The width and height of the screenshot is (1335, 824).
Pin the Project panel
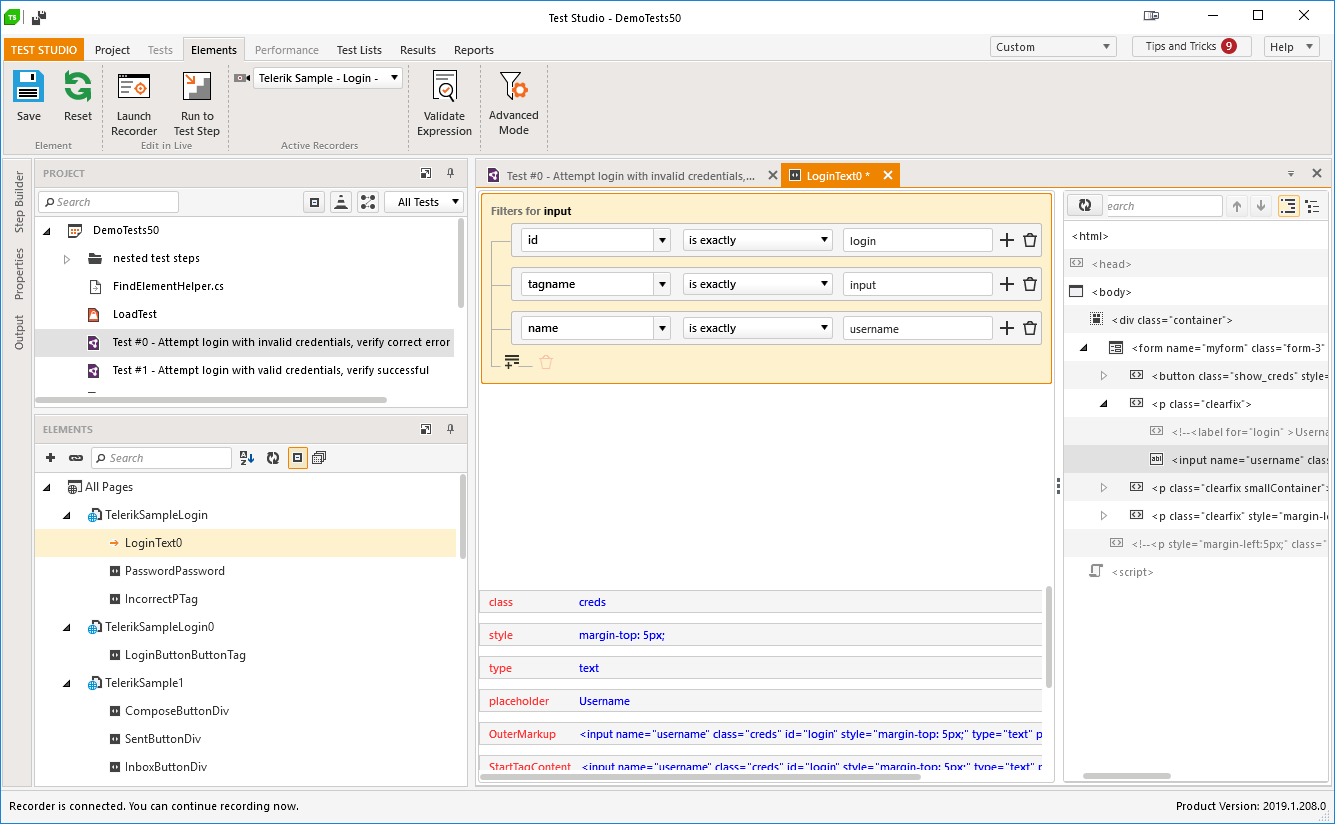(450, 173)
